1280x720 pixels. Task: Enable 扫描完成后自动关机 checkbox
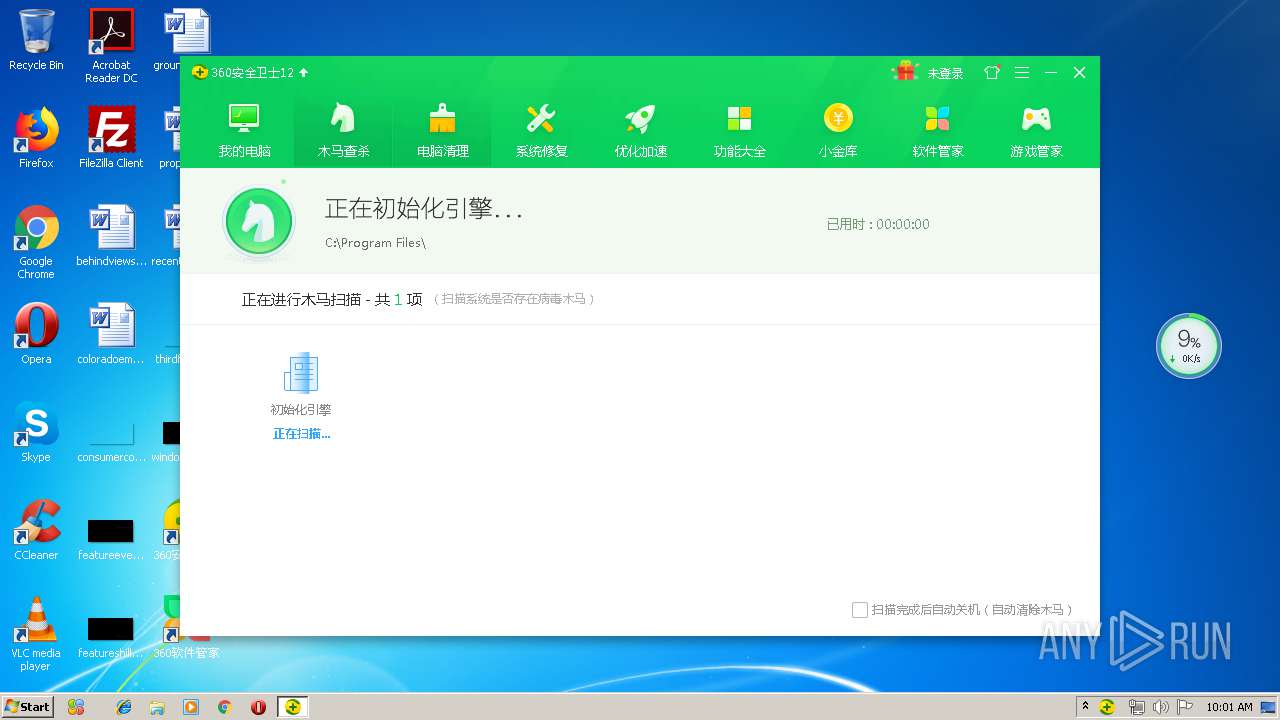coord(859,609)
